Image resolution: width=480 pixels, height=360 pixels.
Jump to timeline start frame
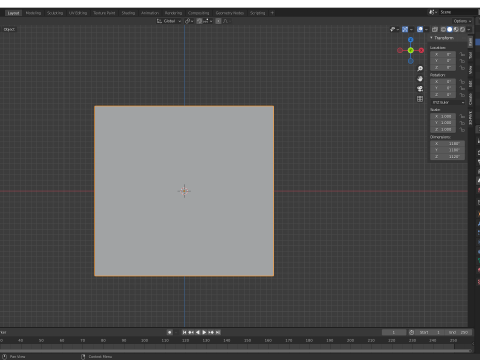(x=184, y=332)
